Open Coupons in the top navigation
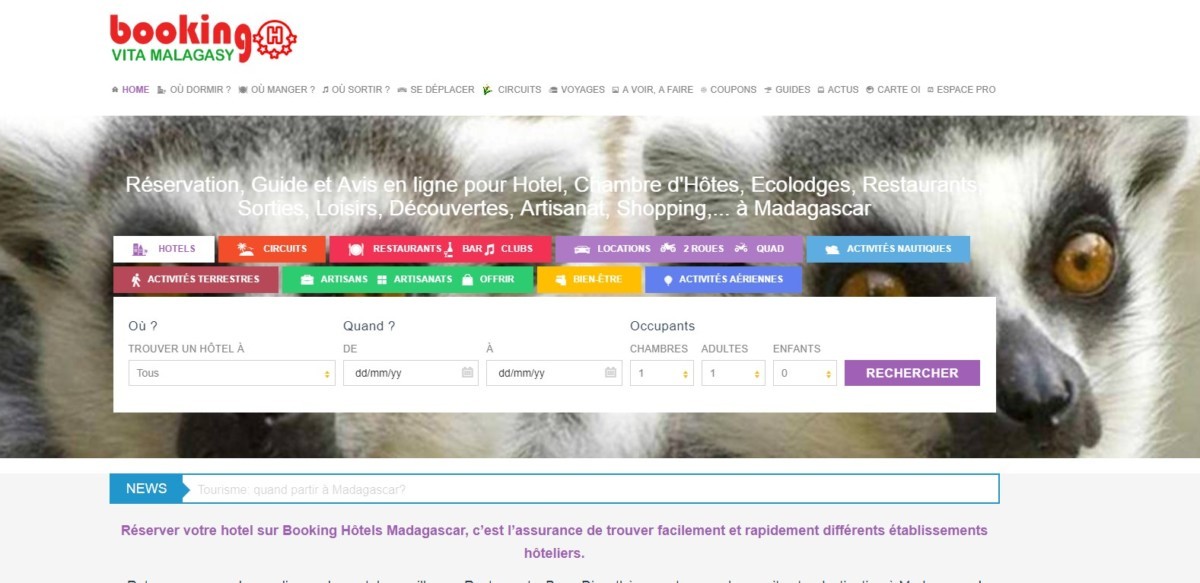The width and height of the screenshot is (1200, 583). tap(728, 90)
